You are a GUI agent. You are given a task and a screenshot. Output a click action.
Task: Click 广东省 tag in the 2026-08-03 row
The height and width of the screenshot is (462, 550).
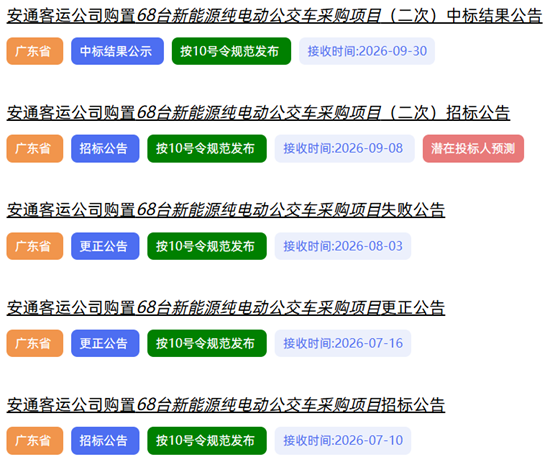35,246
